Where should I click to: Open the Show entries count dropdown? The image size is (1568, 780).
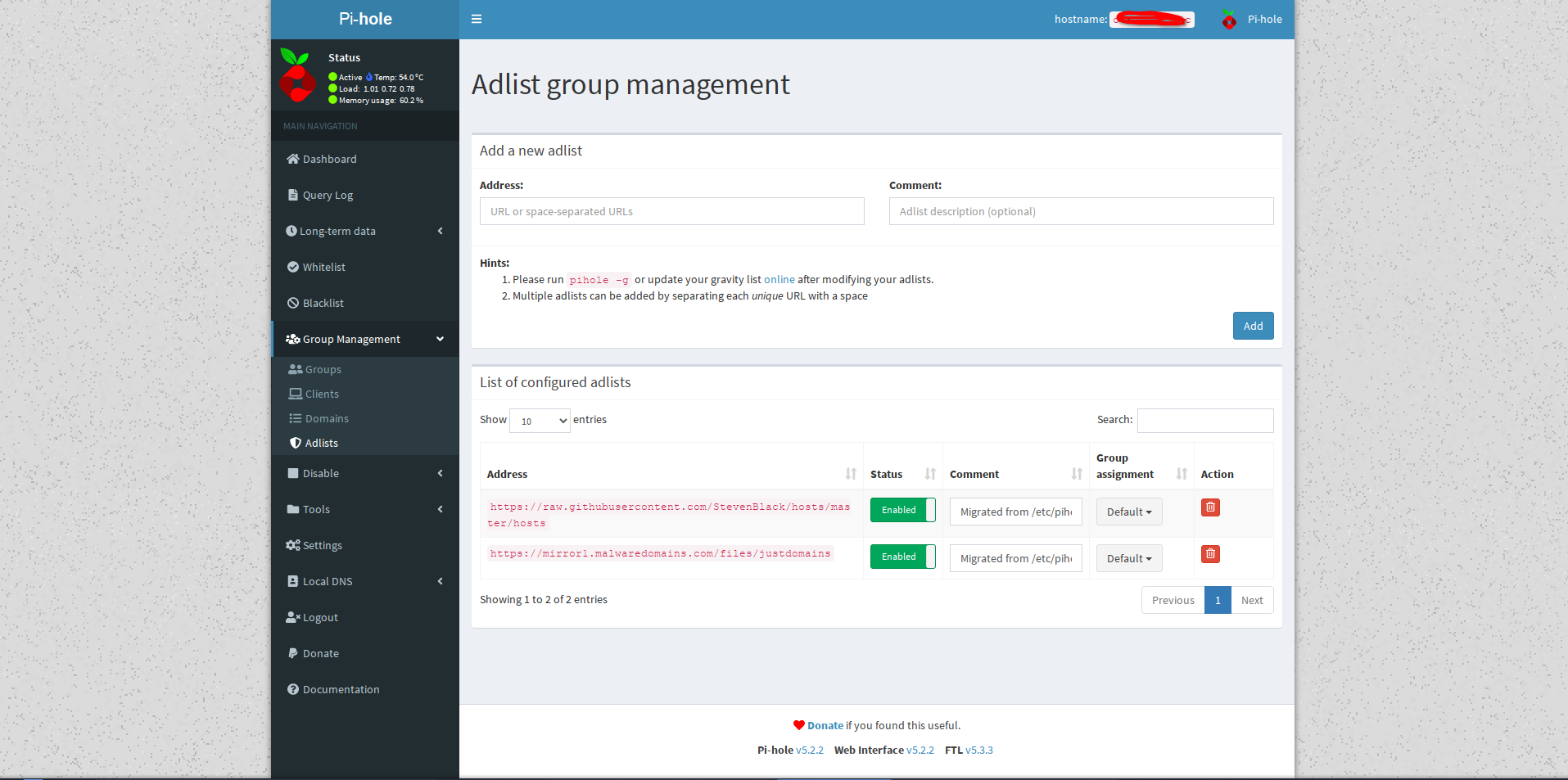(540, 421)
